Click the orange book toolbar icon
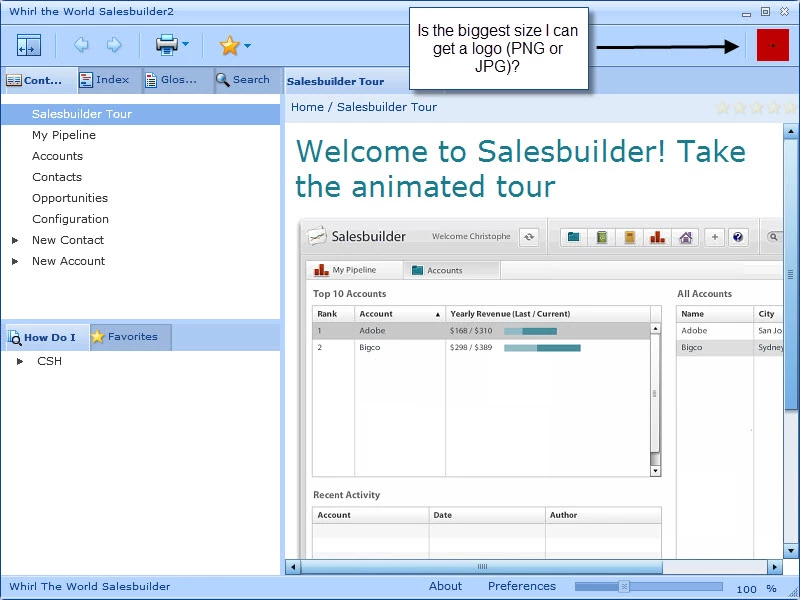800x600 pixels. [x=630, y=237]
